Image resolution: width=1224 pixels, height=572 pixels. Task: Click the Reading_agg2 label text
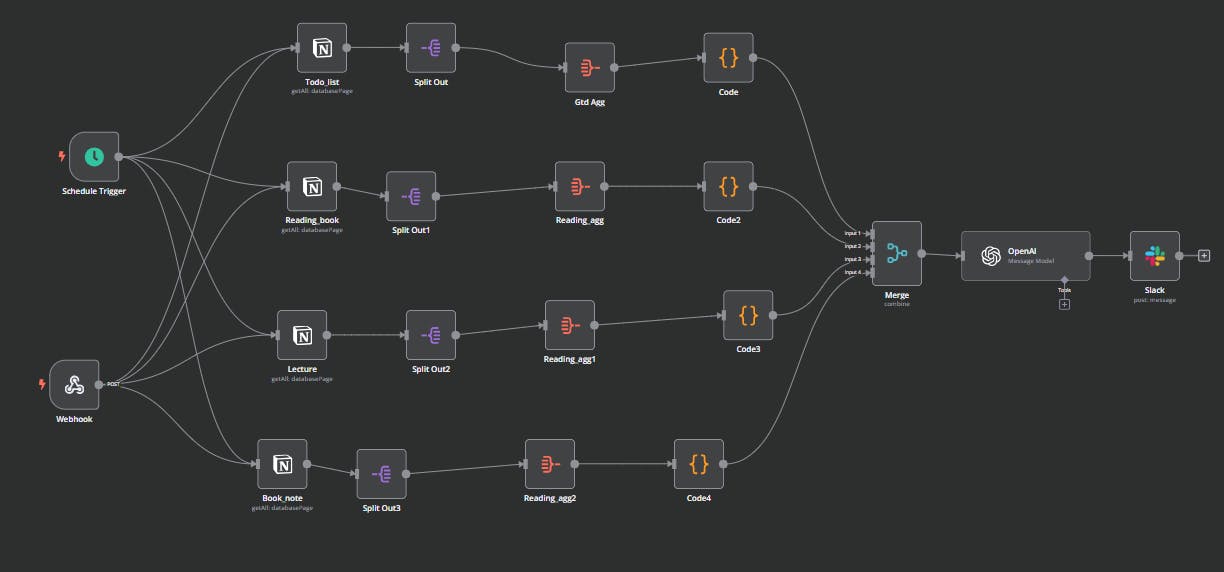(550, 498)
